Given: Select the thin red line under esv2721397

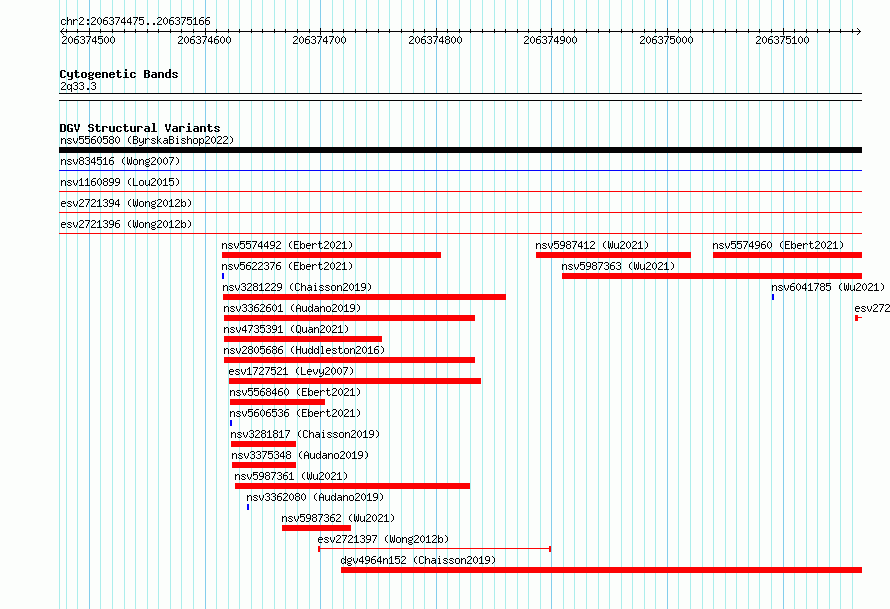Looking at the screenshot, I should coord(434,549).
